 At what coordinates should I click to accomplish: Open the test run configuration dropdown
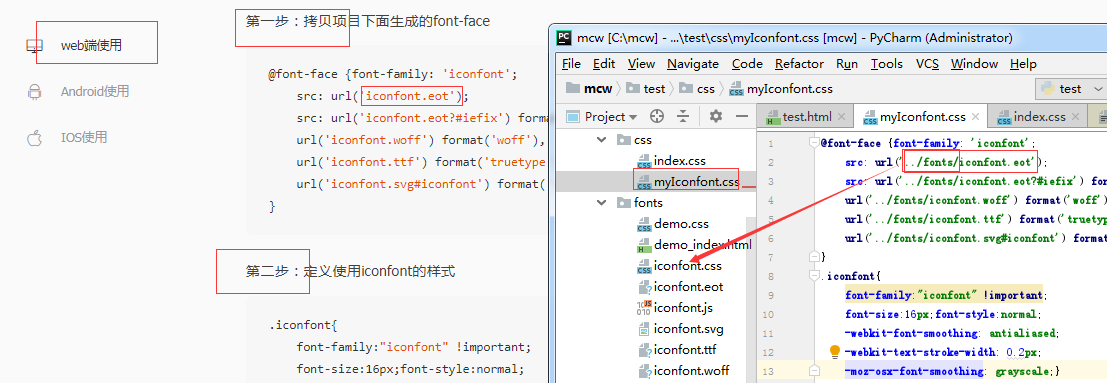click(1071, 89)
